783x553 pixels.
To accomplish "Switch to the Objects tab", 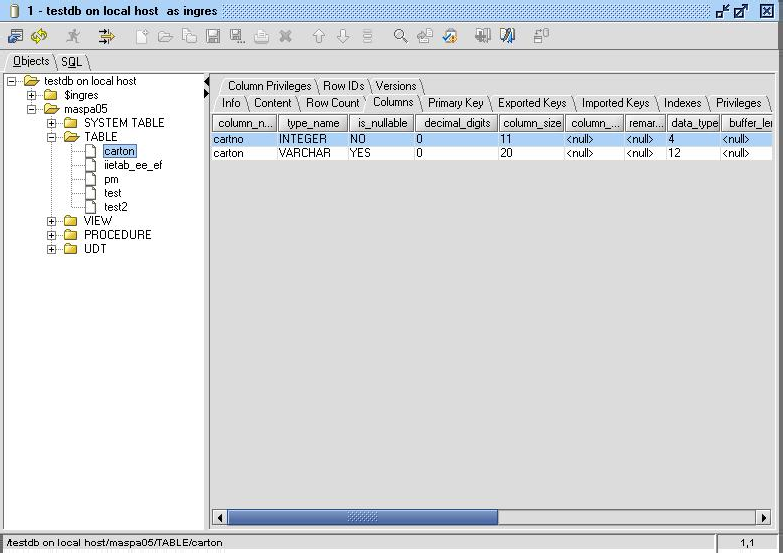I will pos(31,61).
